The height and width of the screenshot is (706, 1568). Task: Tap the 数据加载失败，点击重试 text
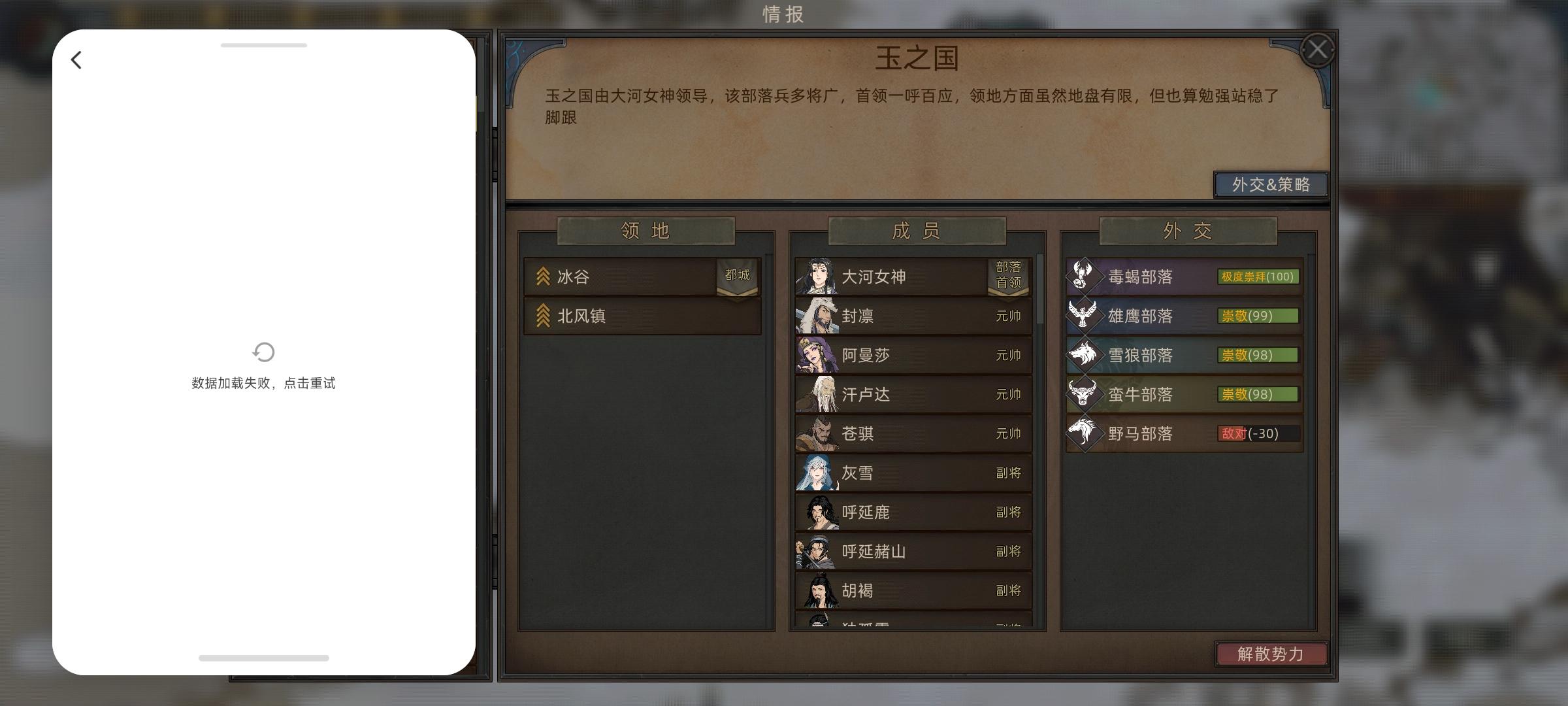263,384
